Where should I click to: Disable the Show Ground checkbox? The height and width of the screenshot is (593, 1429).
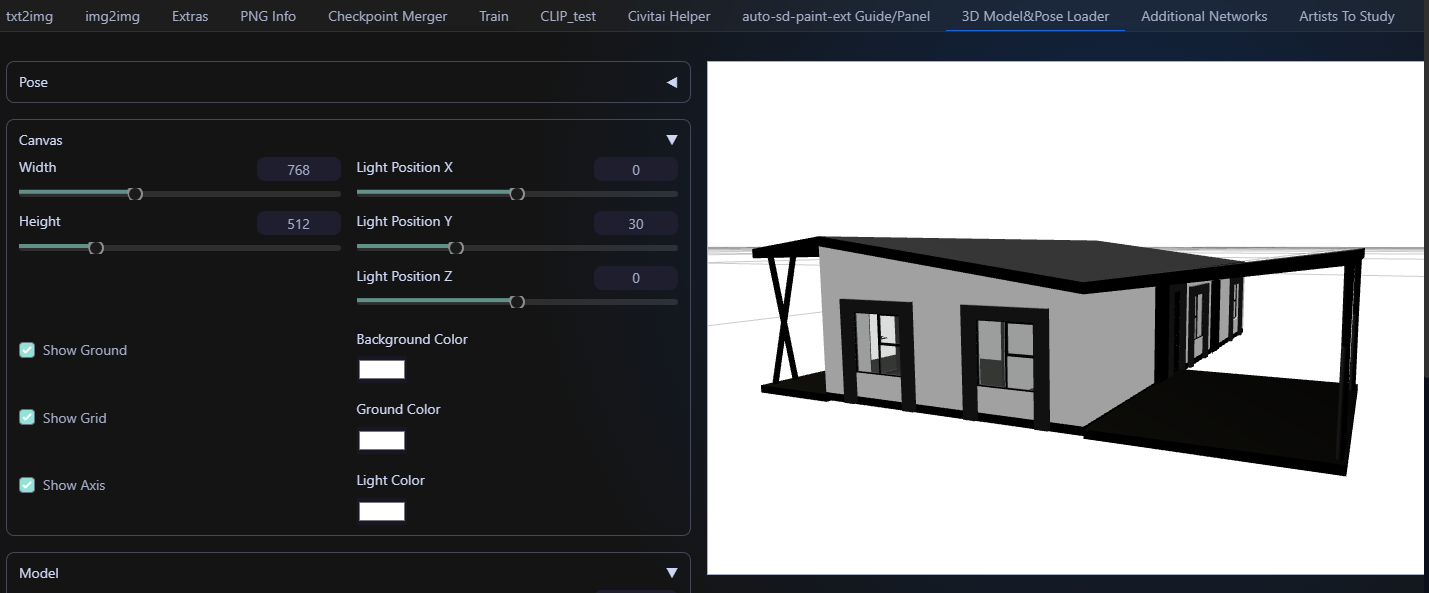(26, 349)
